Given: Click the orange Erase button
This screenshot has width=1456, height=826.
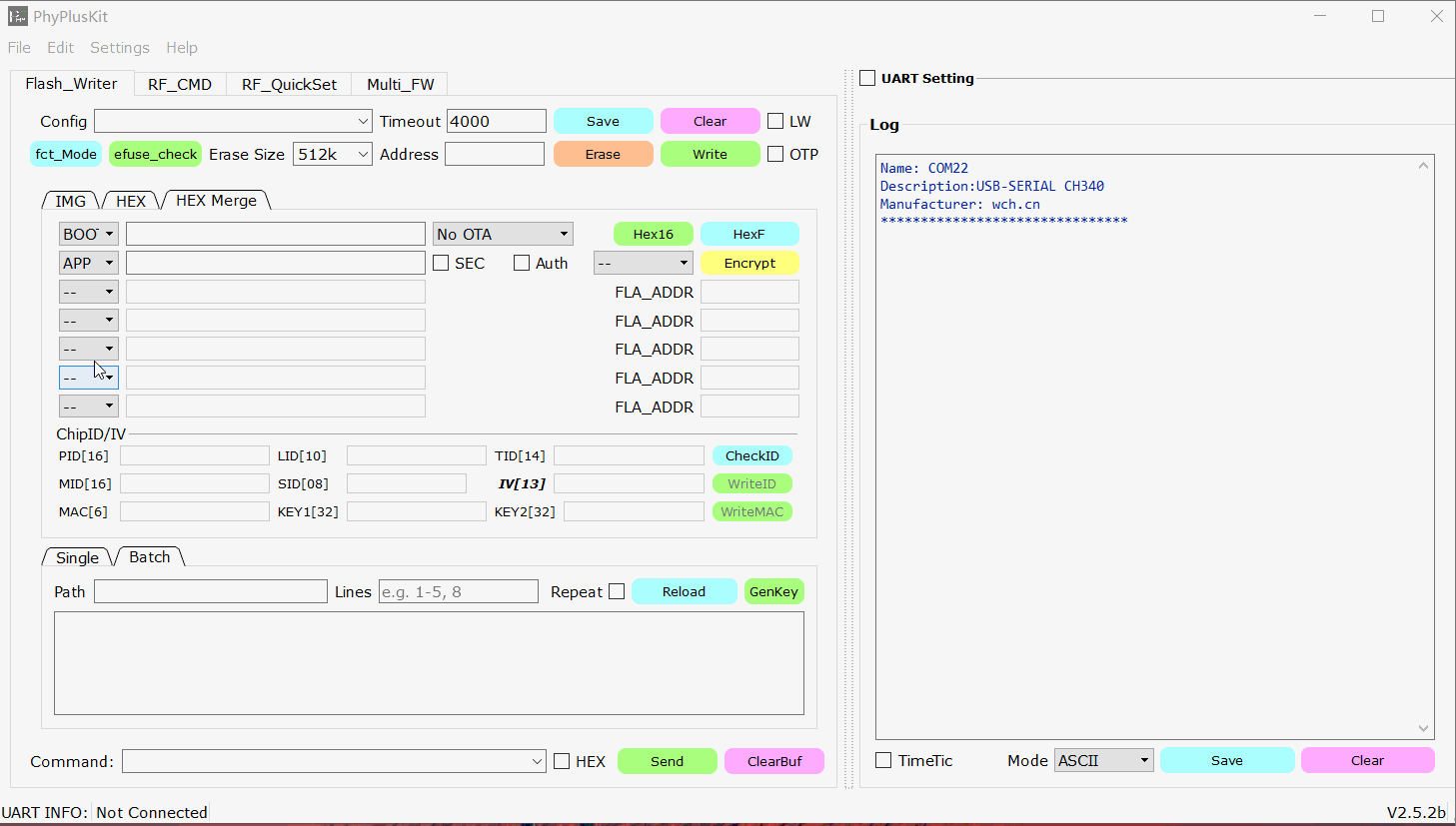Looking at the screenshot, I should tap(603, 154).
